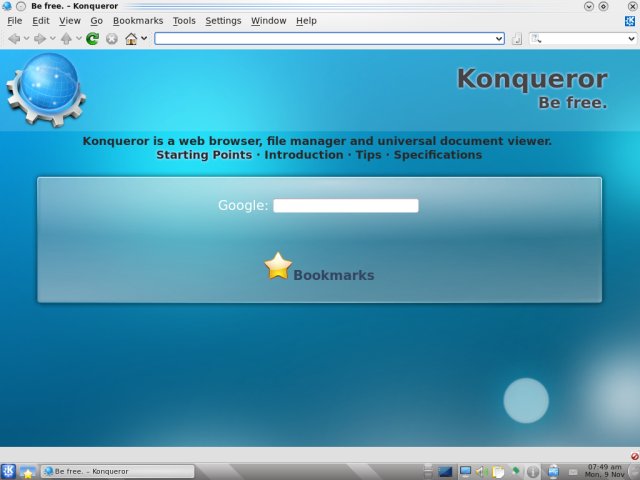Viewport: 640px width, 480px height.
Task: Click the Stop loading icon
Action: coord(112,39)
